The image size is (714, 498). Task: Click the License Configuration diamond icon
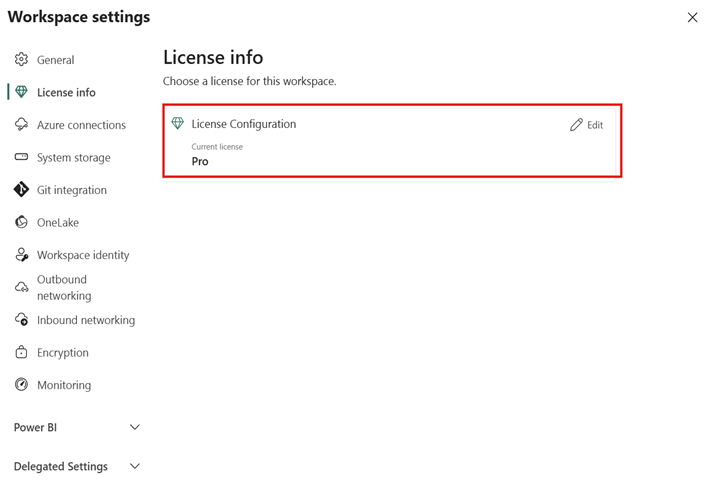(x=178, y=124)
